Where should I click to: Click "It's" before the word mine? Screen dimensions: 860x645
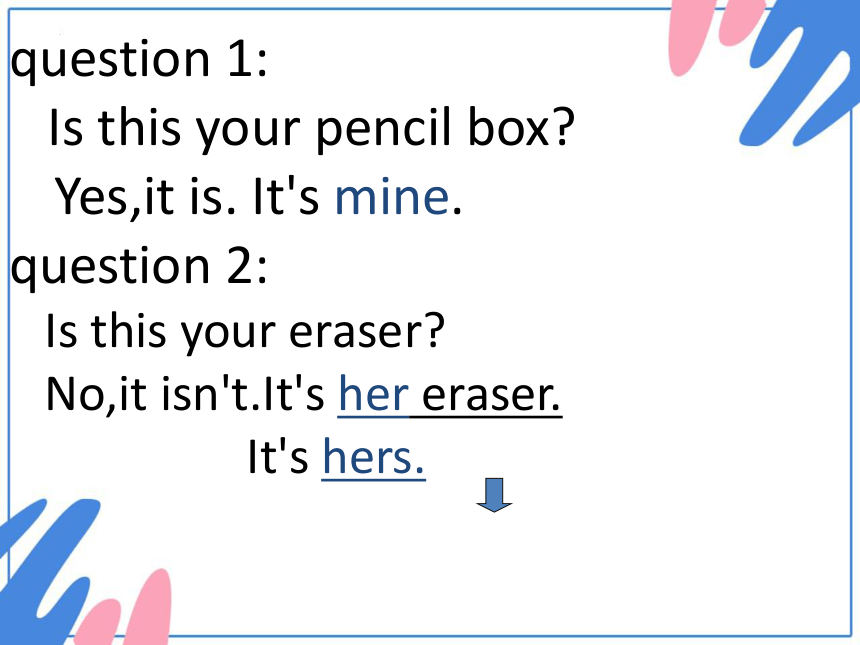coord(286,196)
